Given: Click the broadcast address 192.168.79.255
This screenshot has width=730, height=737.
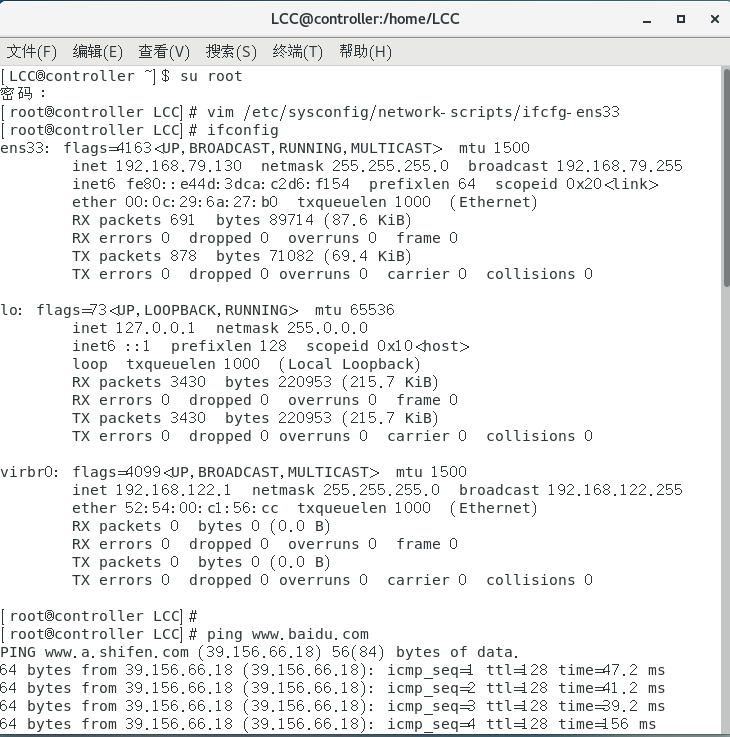Looking at the screenshot, I should click(620, 166).
